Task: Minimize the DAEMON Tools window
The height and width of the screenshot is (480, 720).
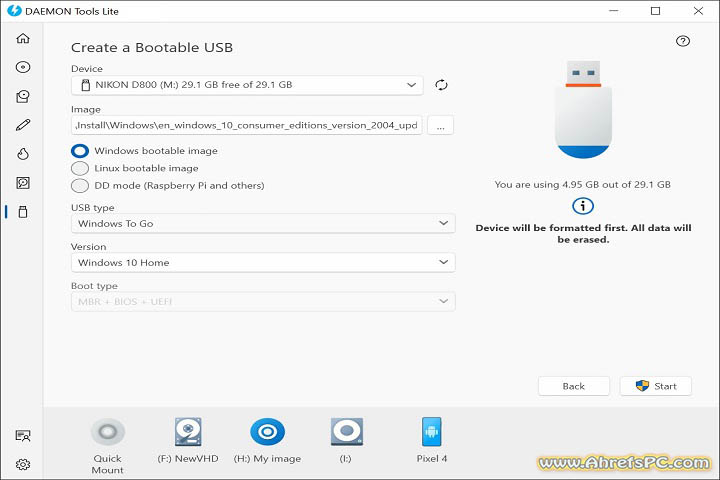Action: click(613, 11)
